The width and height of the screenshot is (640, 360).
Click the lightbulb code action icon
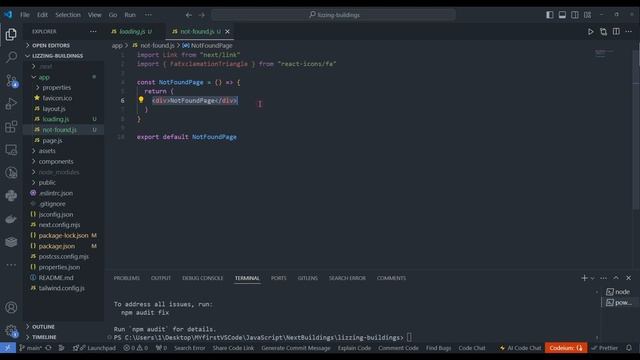[141, 99]
